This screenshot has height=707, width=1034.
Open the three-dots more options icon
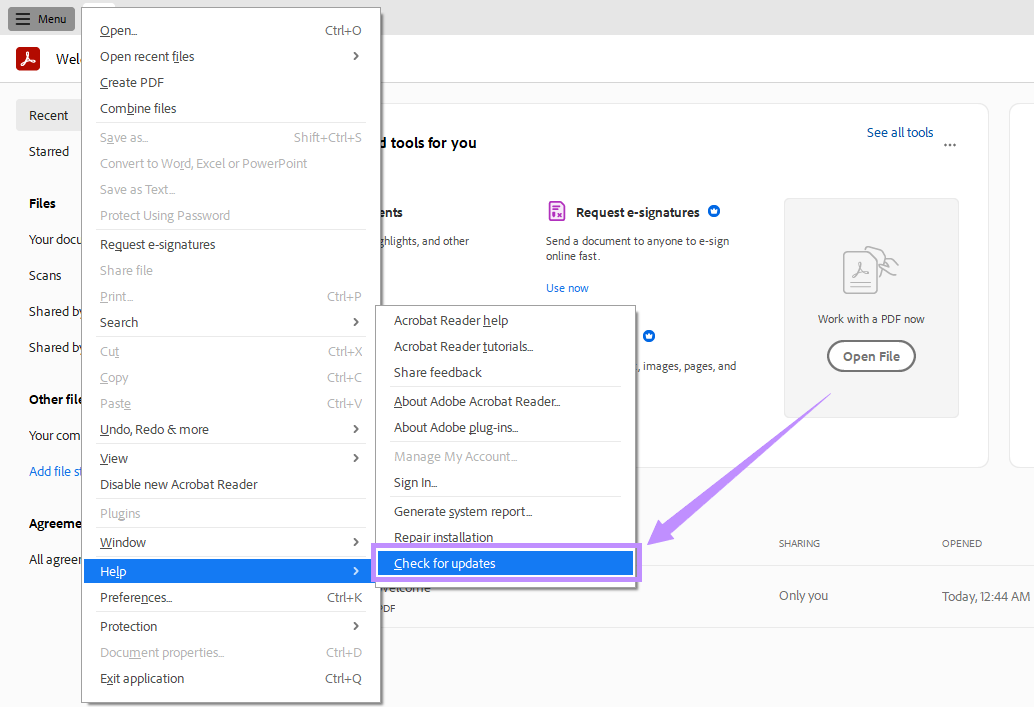click(949, 145)
